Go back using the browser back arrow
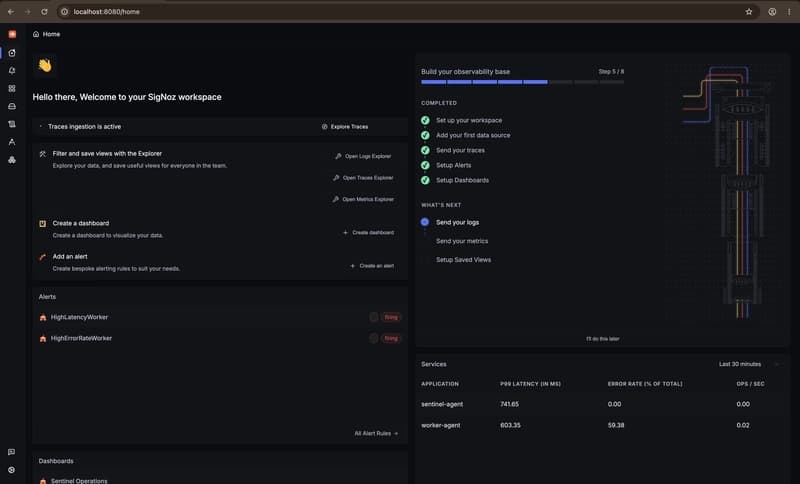This screenshot has width=800, height=484. (x=11, y=11)
